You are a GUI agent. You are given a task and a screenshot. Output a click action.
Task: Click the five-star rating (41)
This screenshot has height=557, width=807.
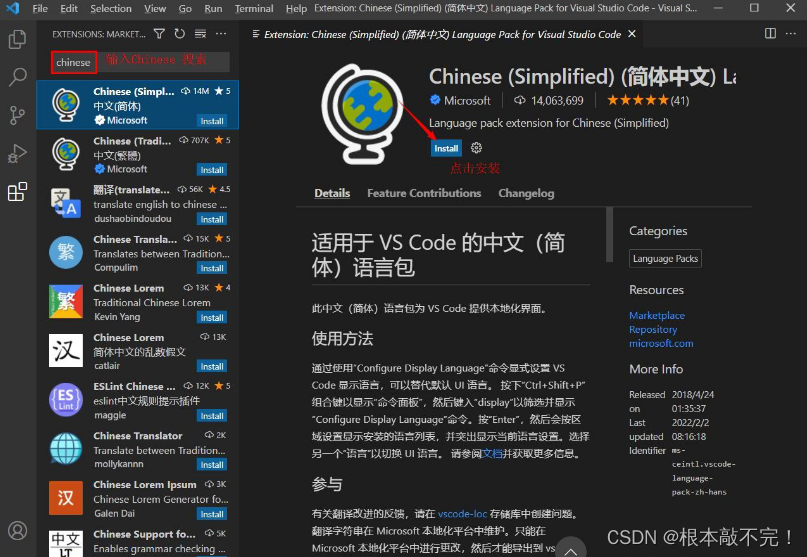click(x=648, y=100)
